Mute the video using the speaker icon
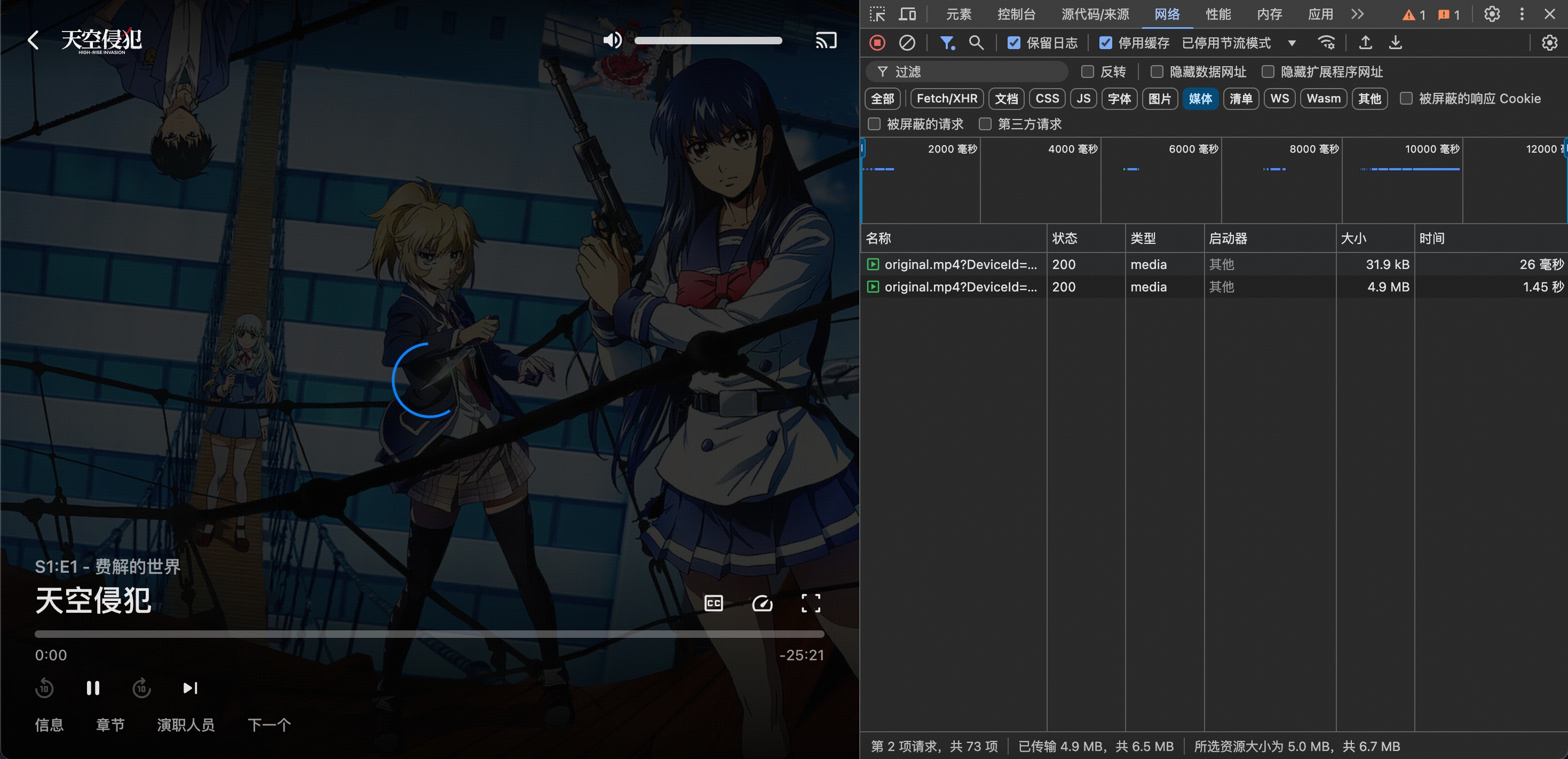 612,40
